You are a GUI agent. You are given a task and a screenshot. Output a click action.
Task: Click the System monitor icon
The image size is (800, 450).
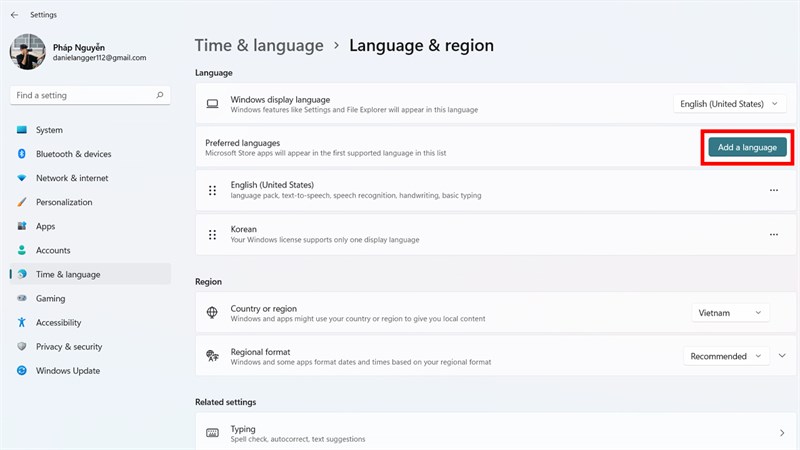click(x=21, y=130)
